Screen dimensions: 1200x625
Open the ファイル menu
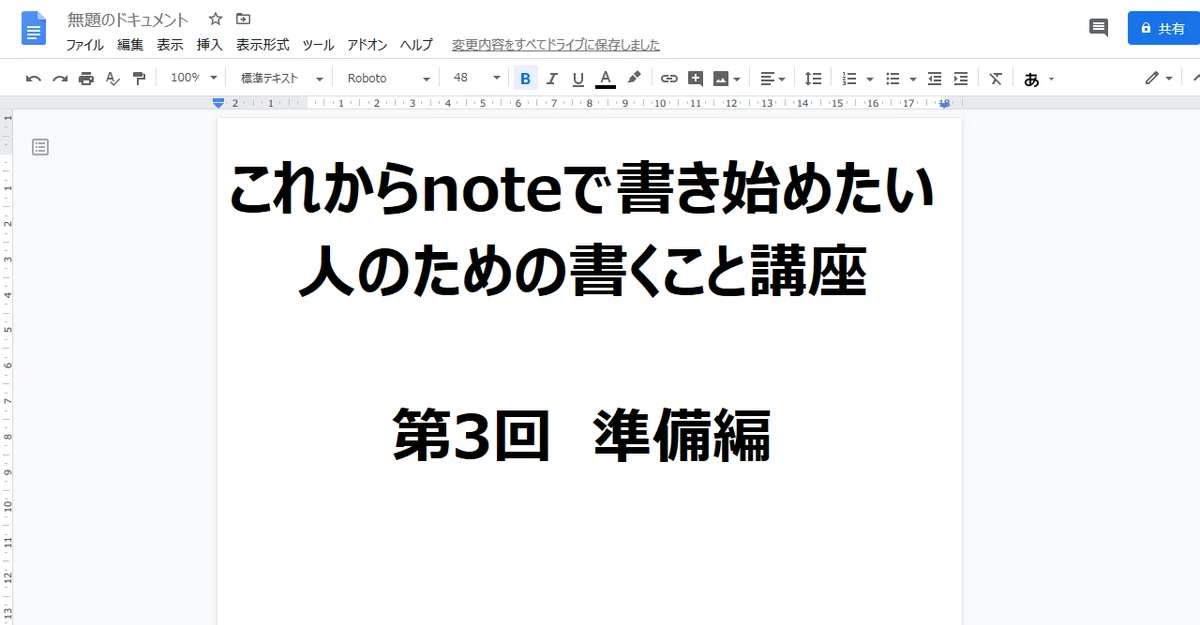(84, 45)
